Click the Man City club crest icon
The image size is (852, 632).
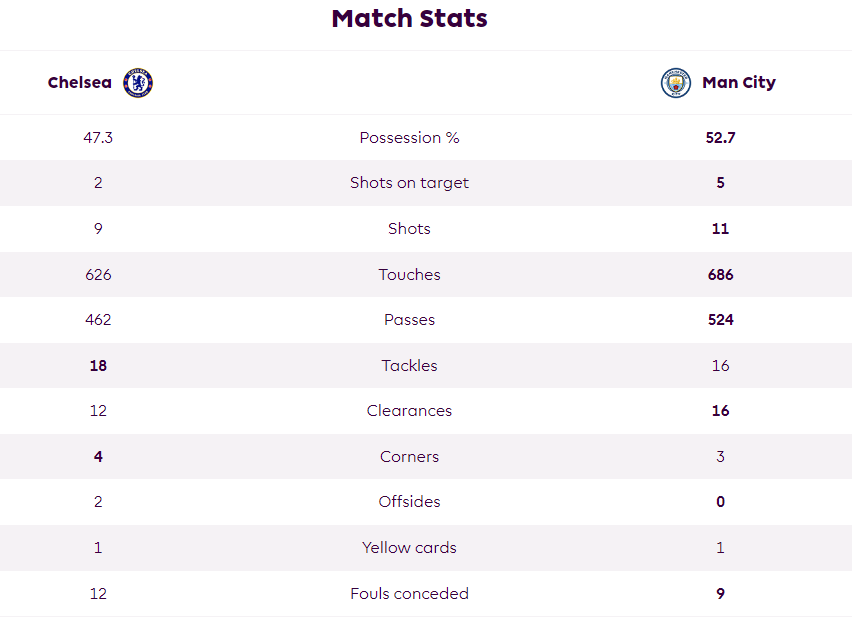(x=675, y=83)
